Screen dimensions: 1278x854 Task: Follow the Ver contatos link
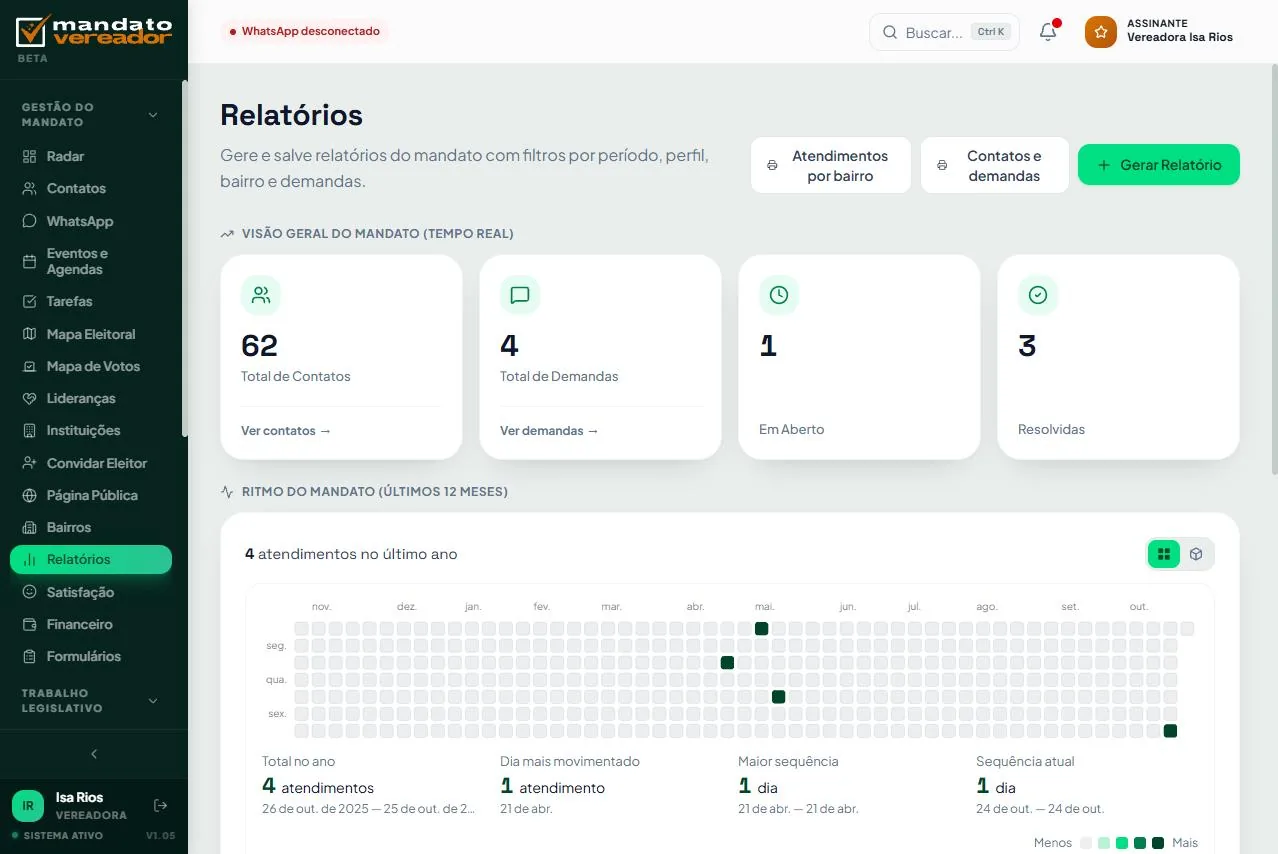(286, 431)
